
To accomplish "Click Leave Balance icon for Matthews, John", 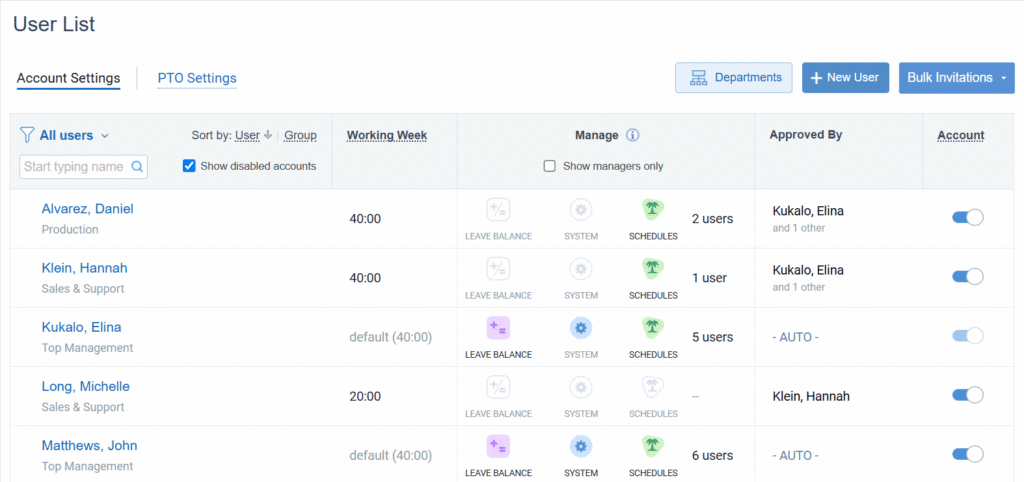I will click(498, 447).
